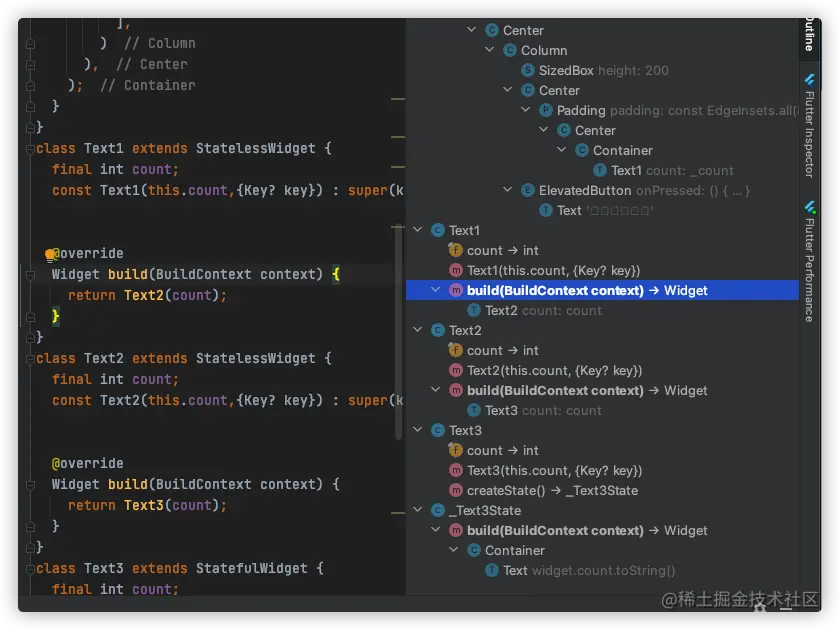Screen dimensions: 840x630
Task: Open the Flutter Performance tab
Action: [x=810, y=261]
